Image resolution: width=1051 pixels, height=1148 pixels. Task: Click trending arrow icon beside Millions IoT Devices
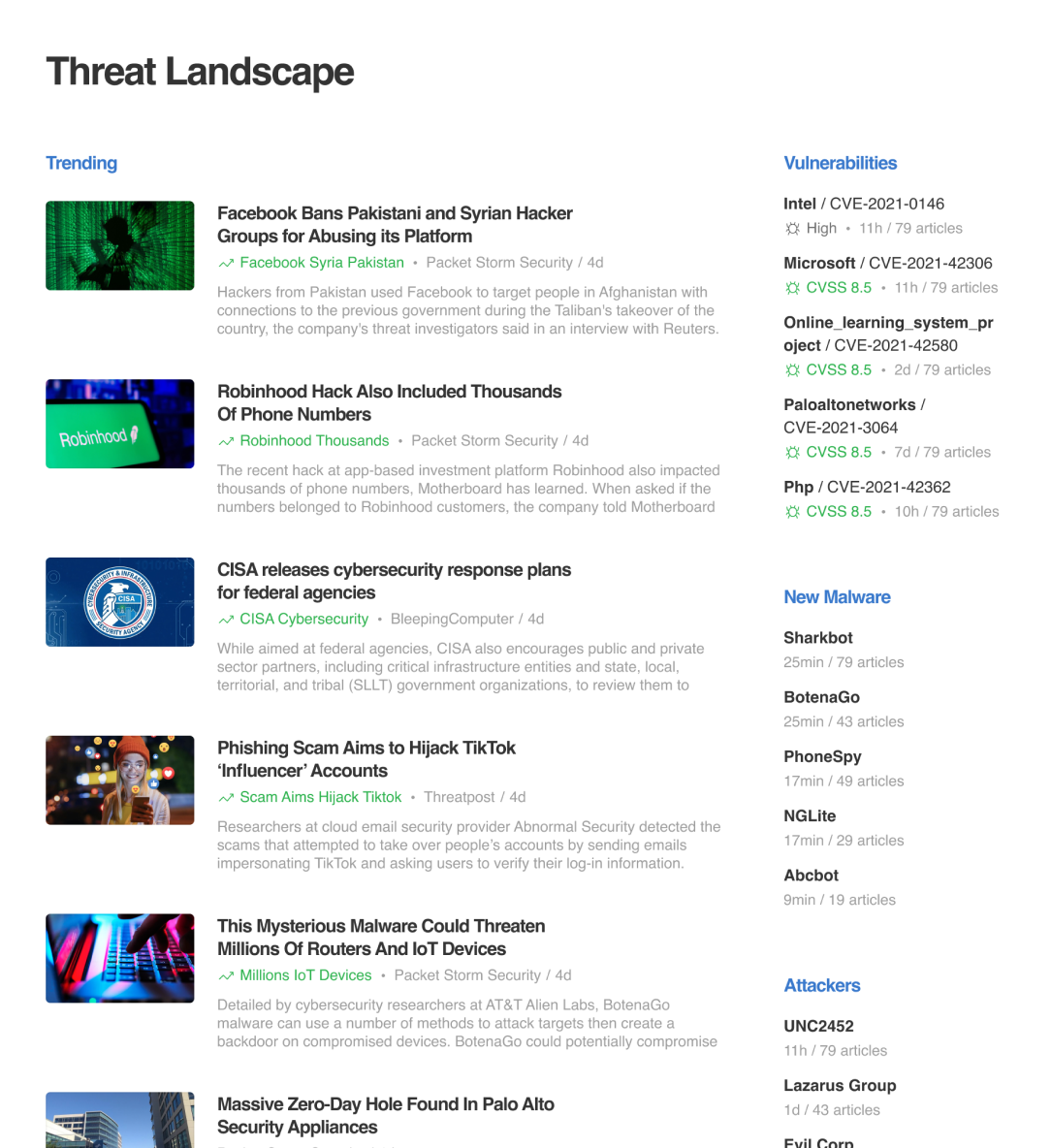point(226,976)
